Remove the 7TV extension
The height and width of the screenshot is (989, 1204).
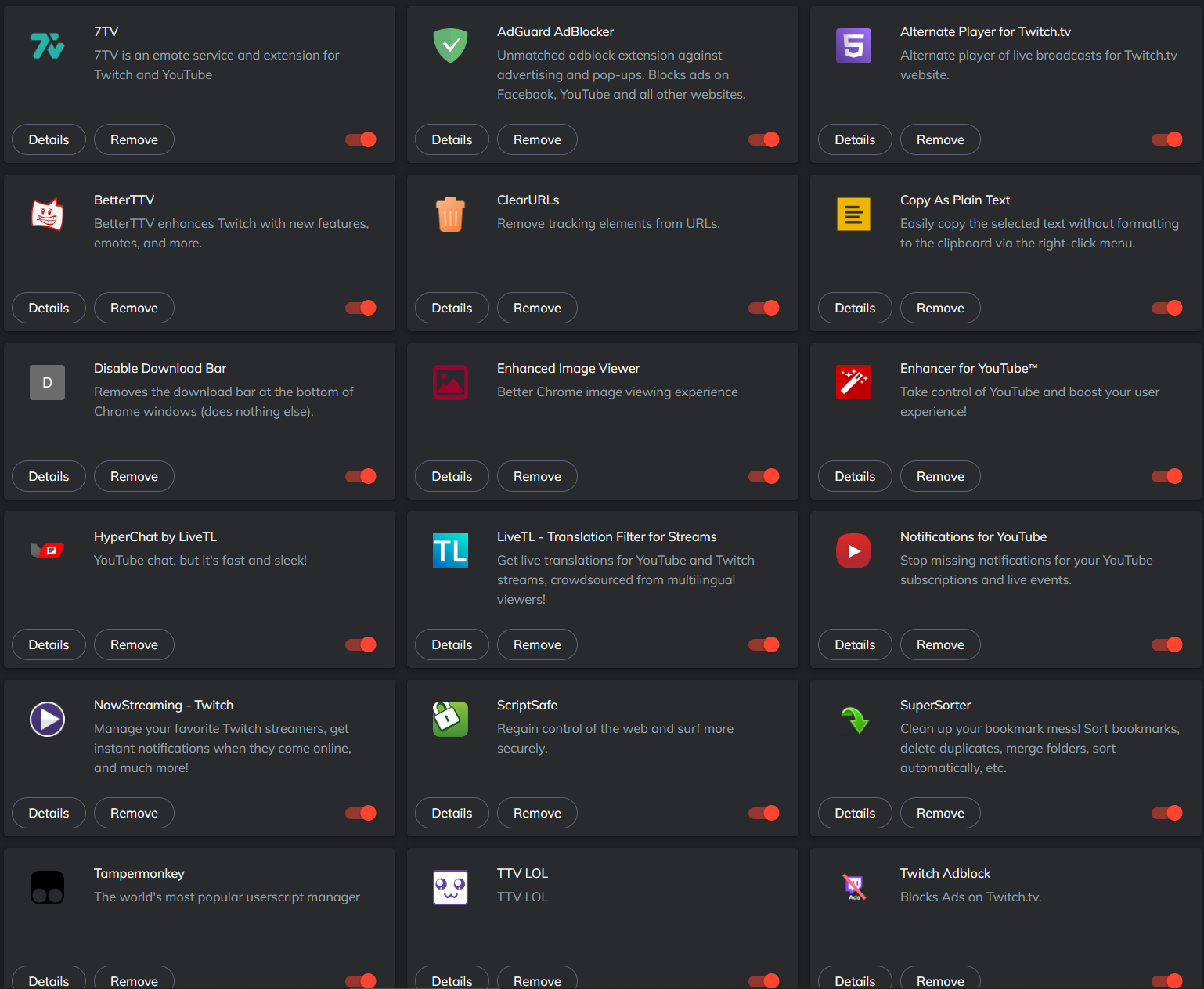click(134, 139)
